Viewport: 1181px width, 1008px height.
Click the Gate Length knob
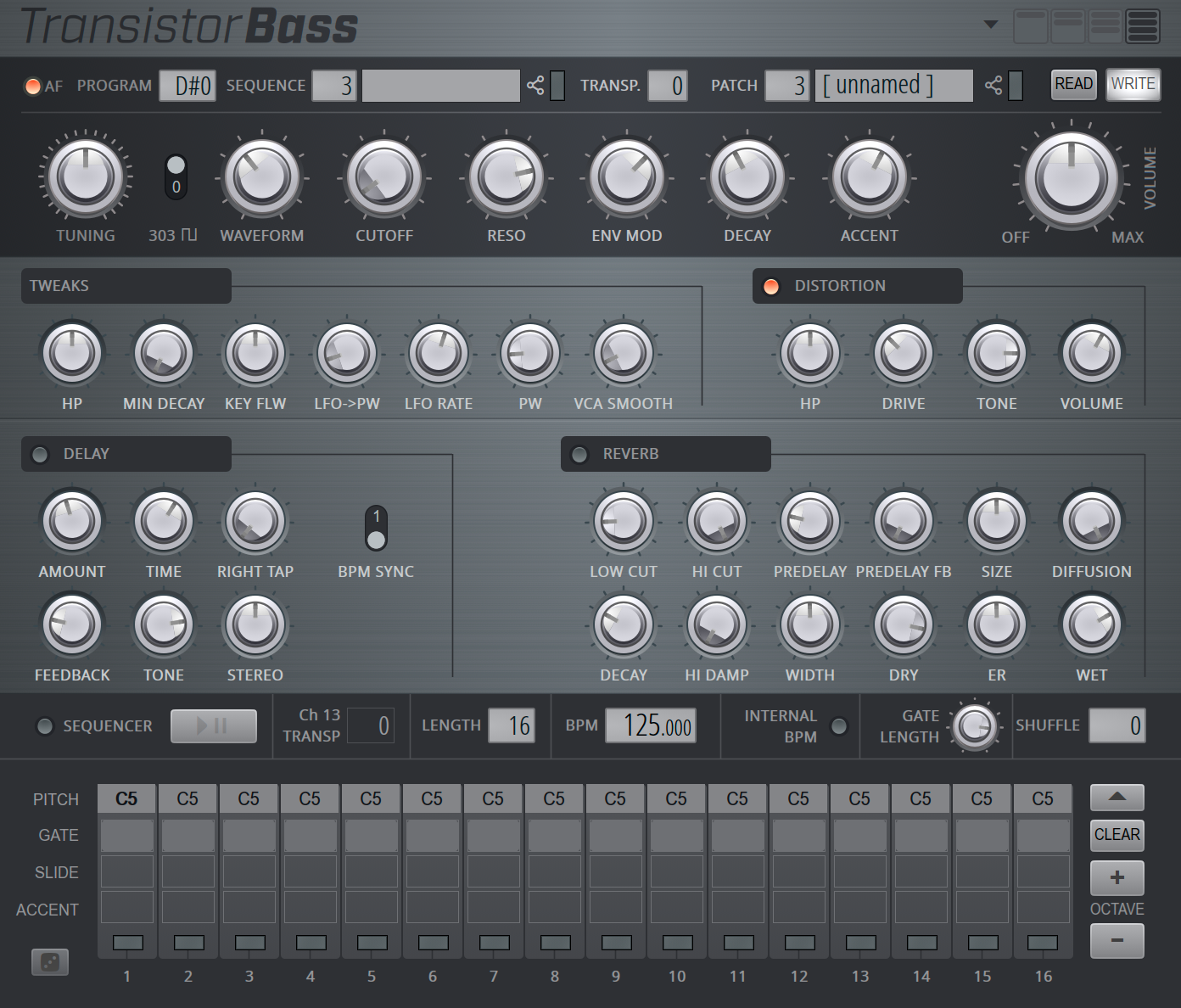point(975,726)
